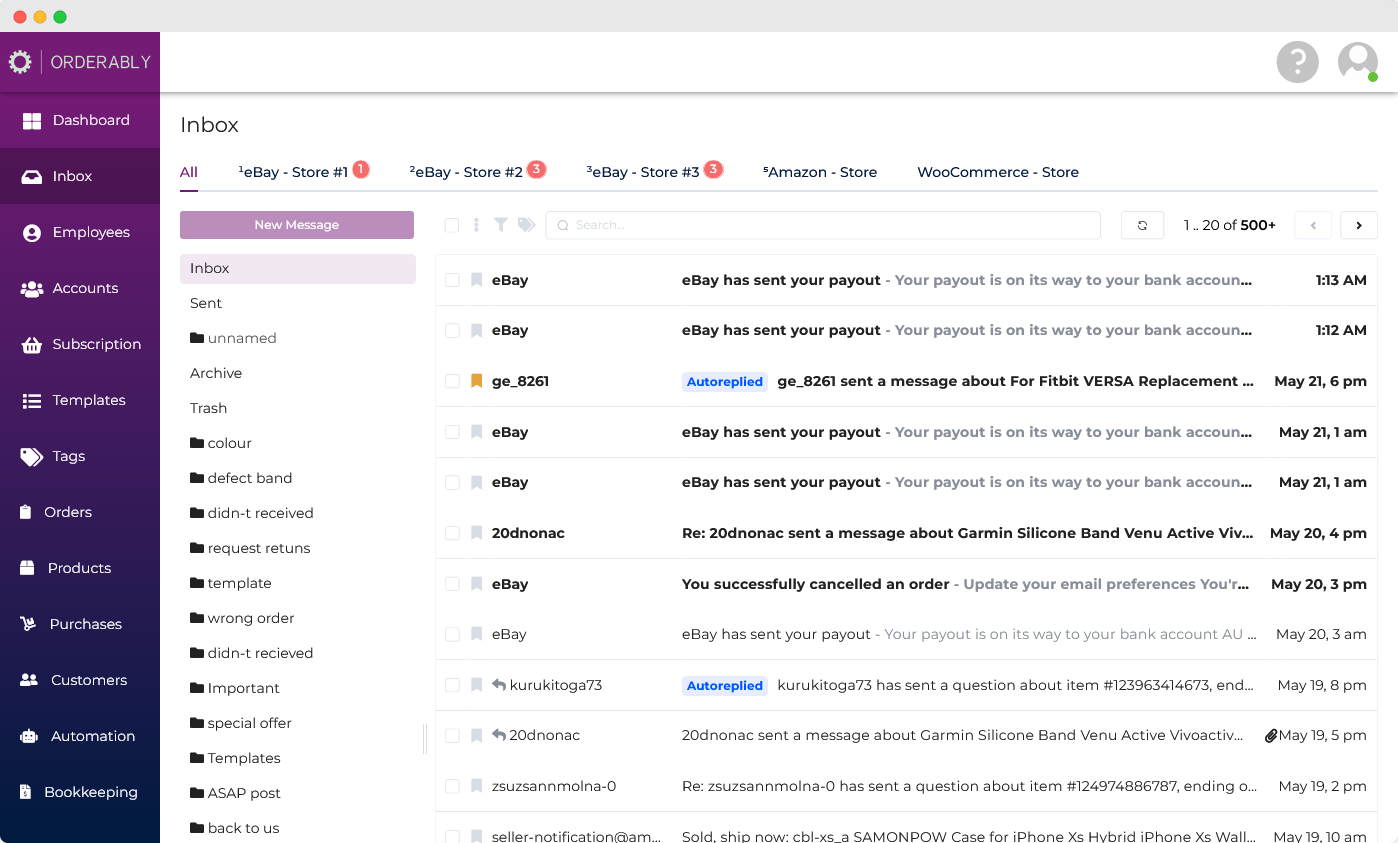Viewport: 1398px width, 843px height.
Task: Open the folder panel splitter handle
Action: pos(425,739)
